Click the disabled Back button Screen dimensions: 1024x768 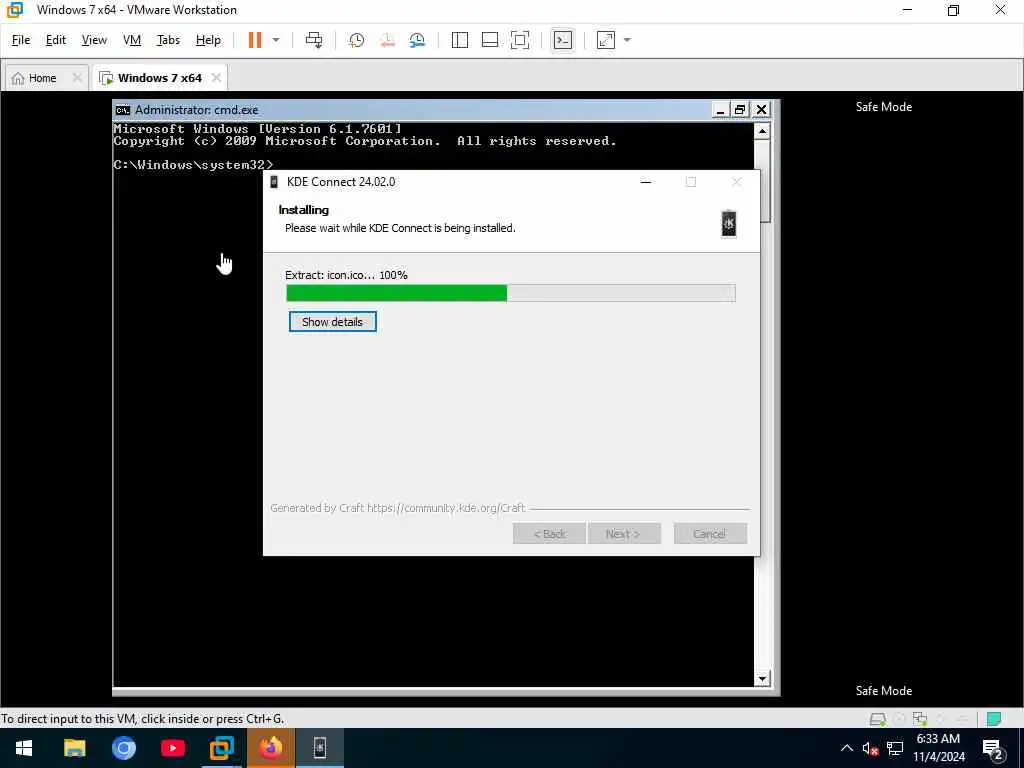(549, 534)
